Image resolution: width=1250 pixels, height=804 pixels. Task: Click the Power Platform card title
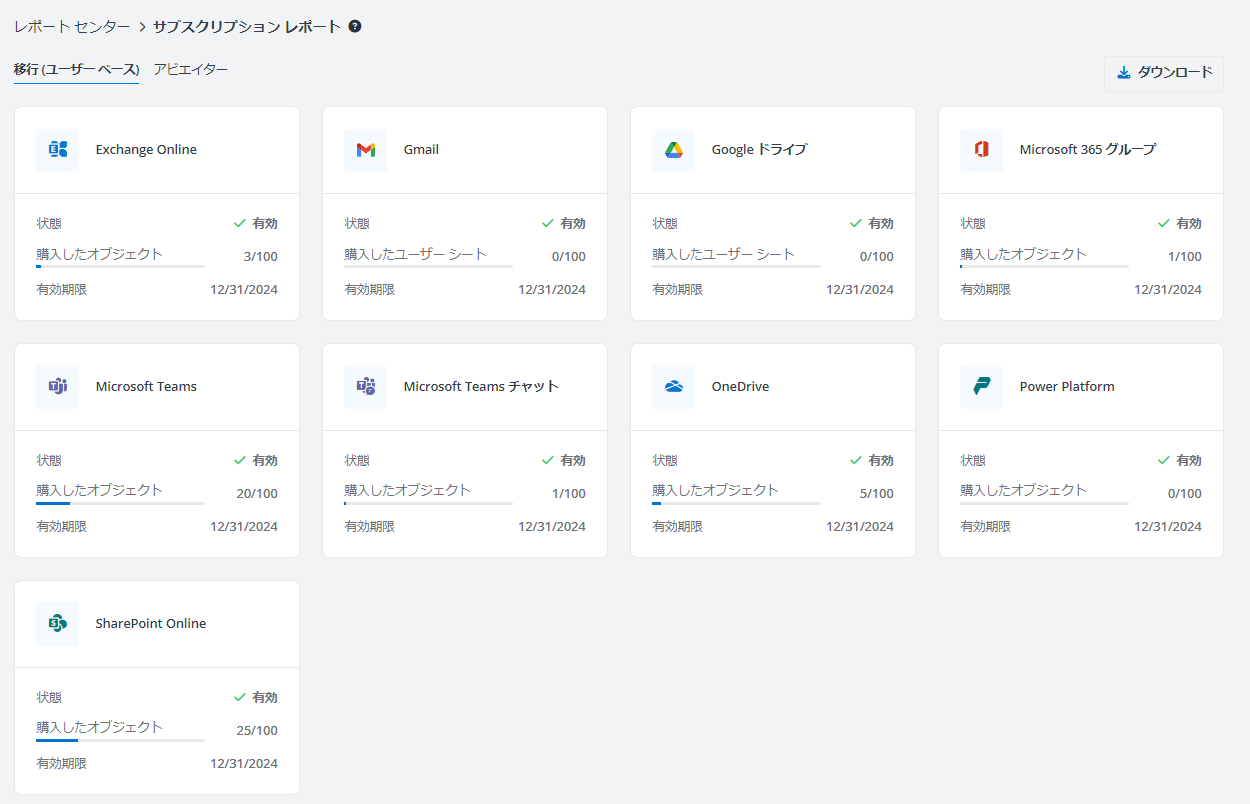click(1067, 387)
